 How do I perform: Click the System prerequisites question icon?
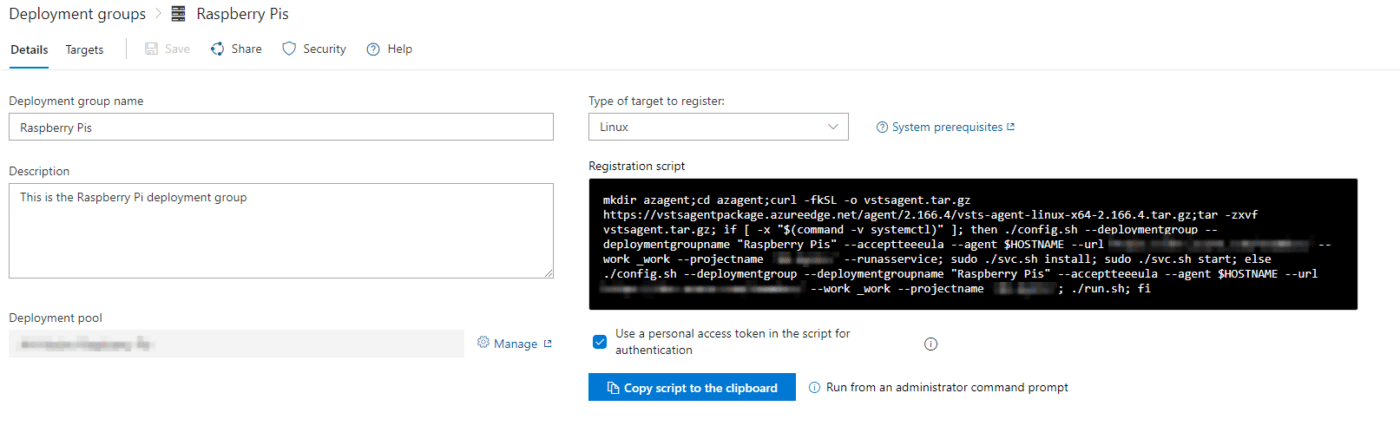(x=882, y=127)
